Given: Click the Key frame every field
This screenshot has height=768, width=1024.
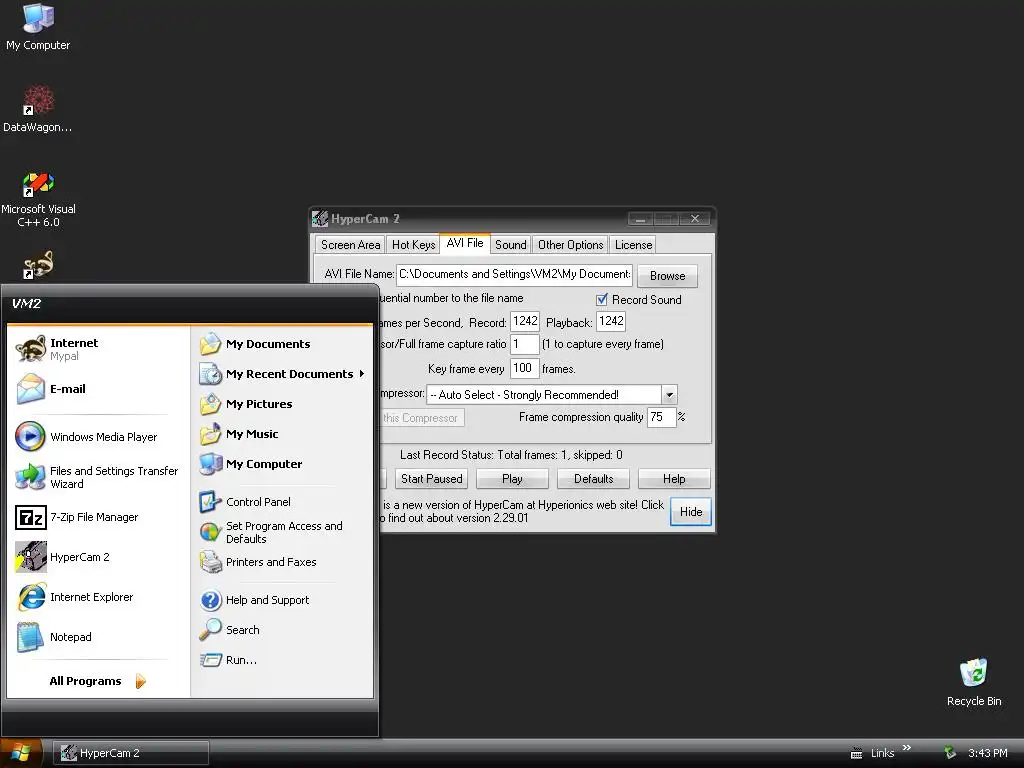Looking at the screenshot, I should click(x=525, y=368).
